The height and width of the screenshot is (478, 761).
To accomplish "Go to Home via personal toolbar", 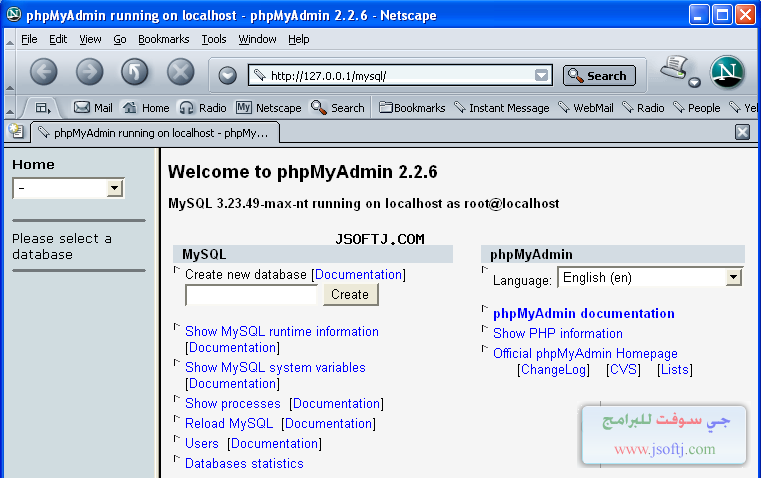I will [x=145, y=108].
